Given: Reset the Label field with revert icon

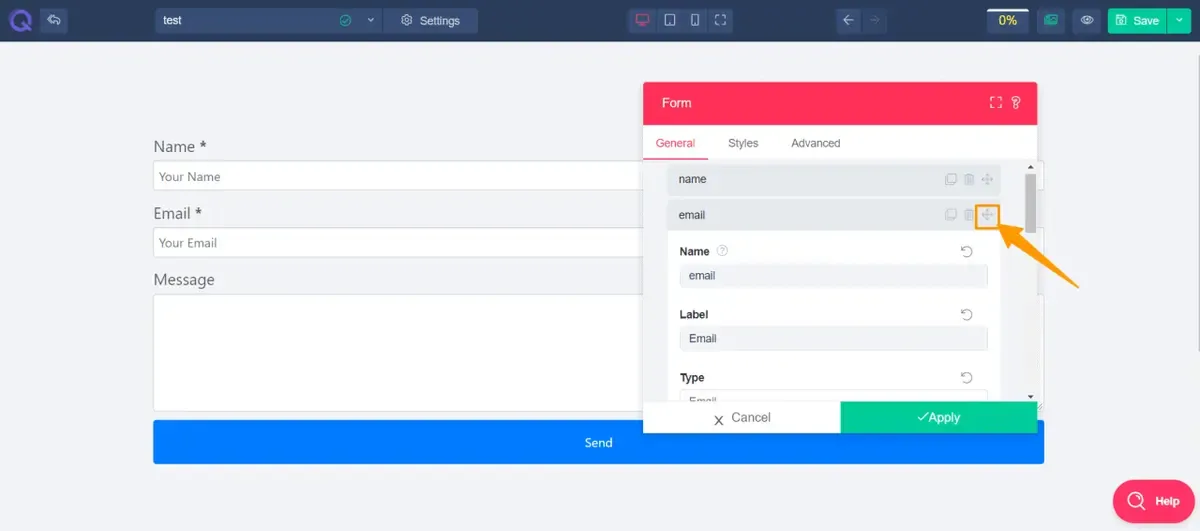Looking at the screenshot, I should (x=967, y=315).
